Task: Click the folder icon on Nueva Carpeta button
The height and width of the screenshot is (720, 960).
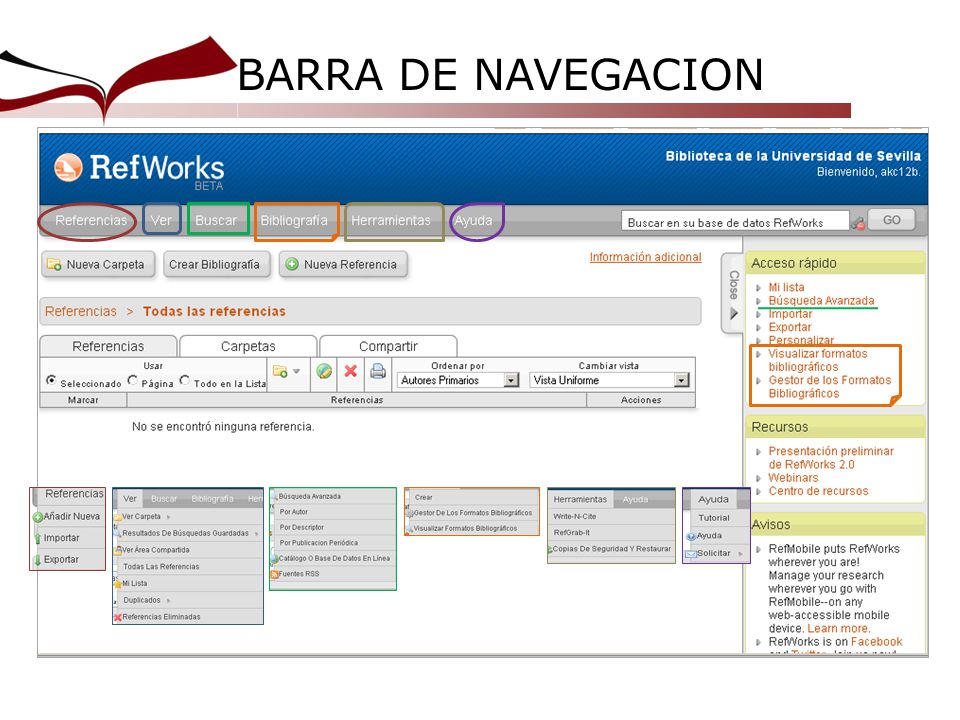Action: [54, 264]
